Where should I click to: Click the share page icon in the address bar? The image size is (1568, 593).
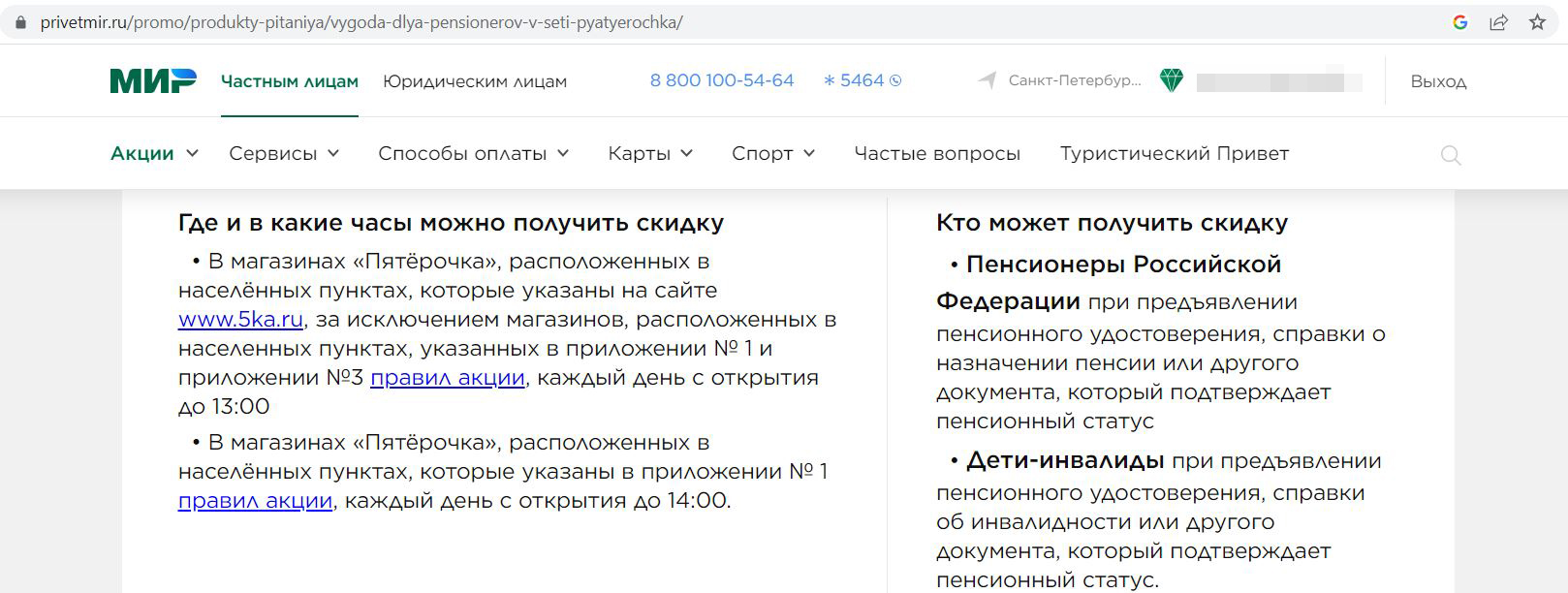pos(1498,22)
